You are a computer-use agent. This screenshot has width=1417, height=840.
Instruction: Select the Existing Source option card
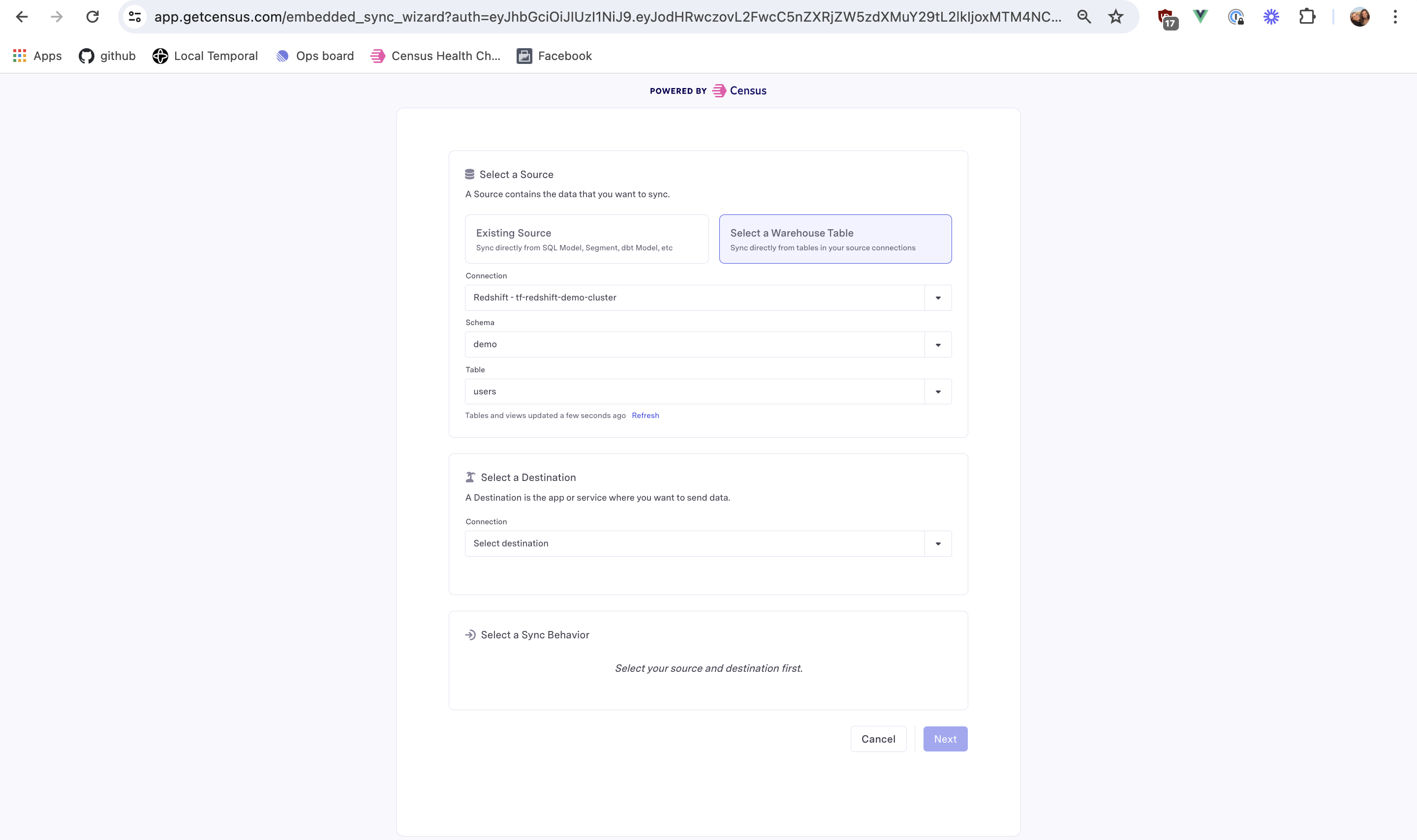click(x=586, y=239)
